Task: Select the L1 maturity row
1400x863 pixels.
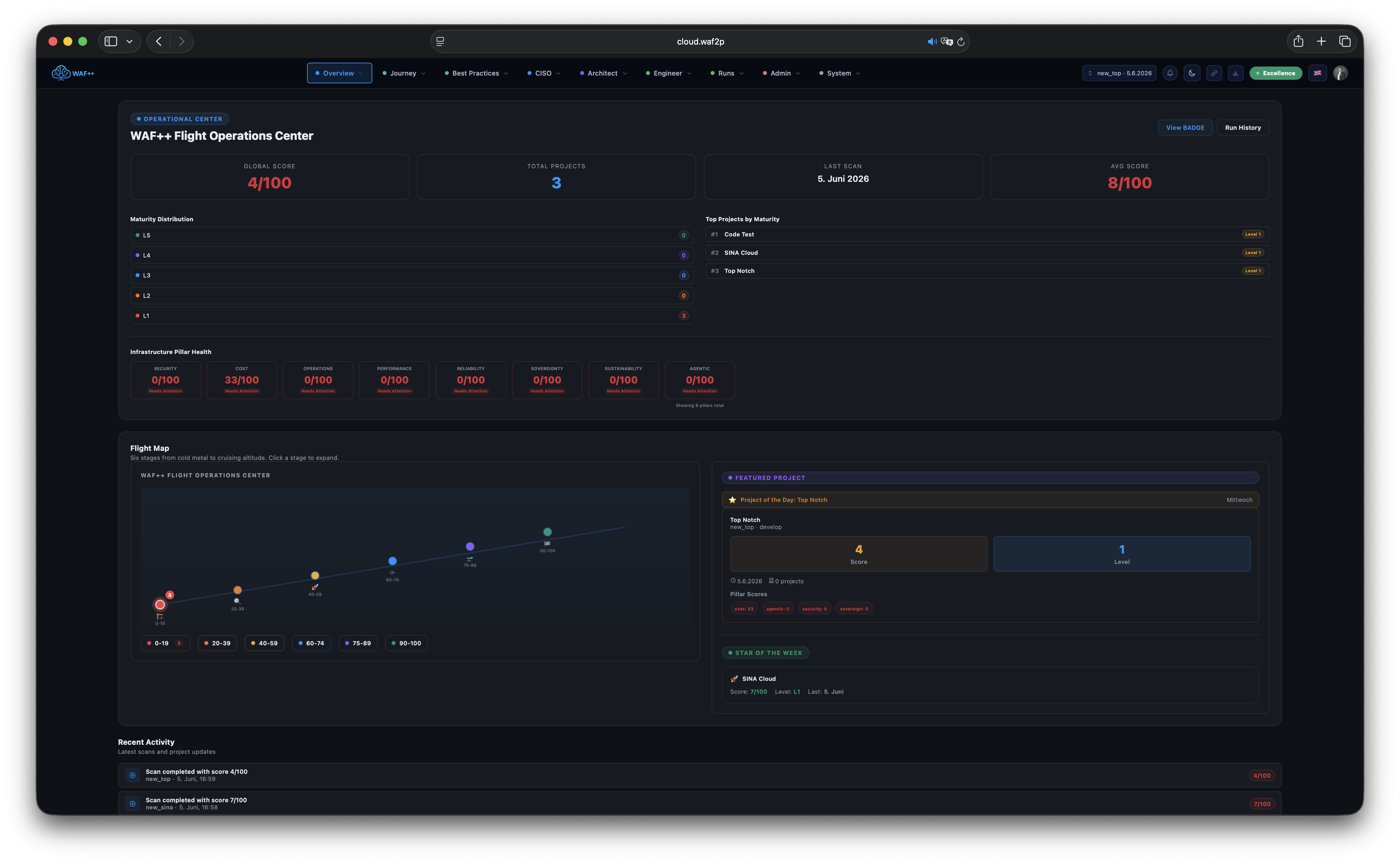Action: [x=412, y=316]
